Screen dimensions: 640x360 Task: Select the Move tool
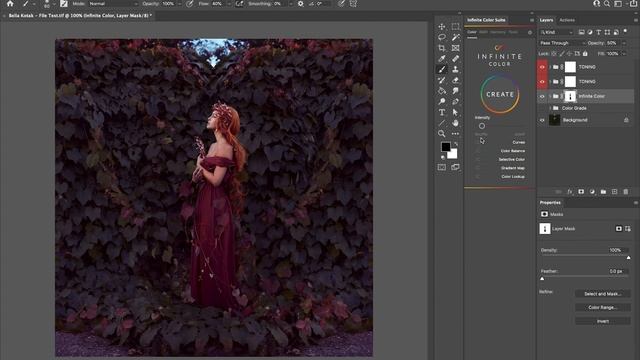442,27
